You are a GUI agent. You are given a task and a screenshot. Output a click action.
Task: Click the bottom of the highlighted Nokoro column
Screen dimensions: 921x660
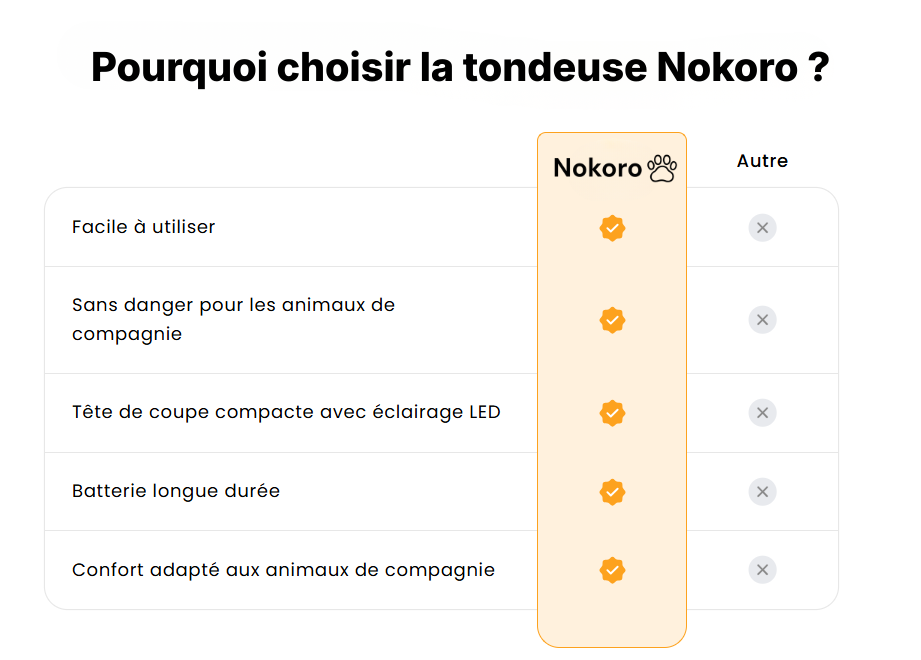[612, 630]
